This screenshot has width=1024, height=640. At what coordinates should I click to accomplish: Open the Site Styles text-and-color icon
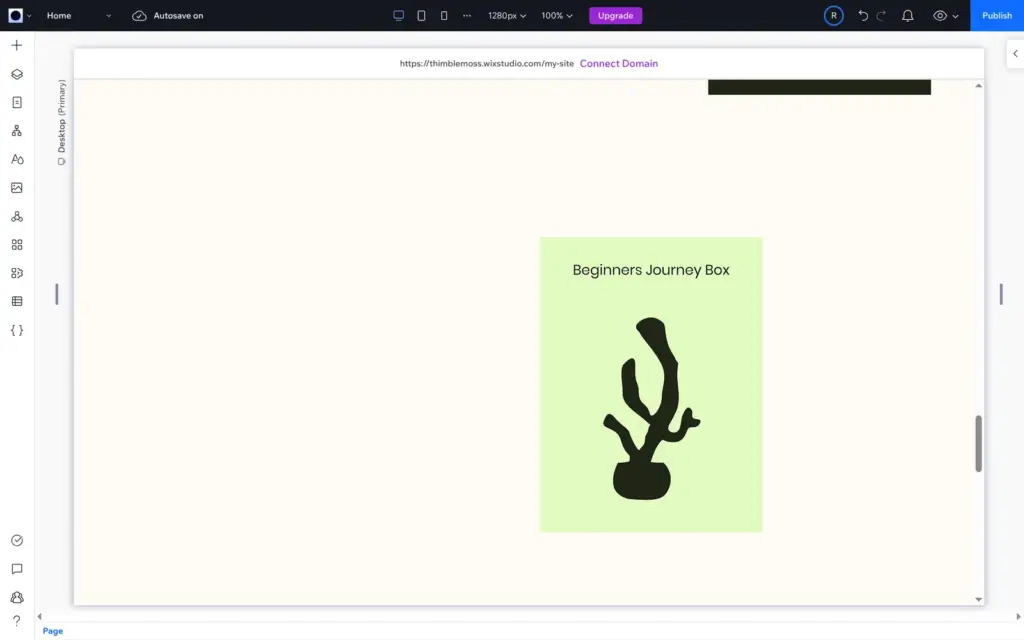[x=17, y=159]
